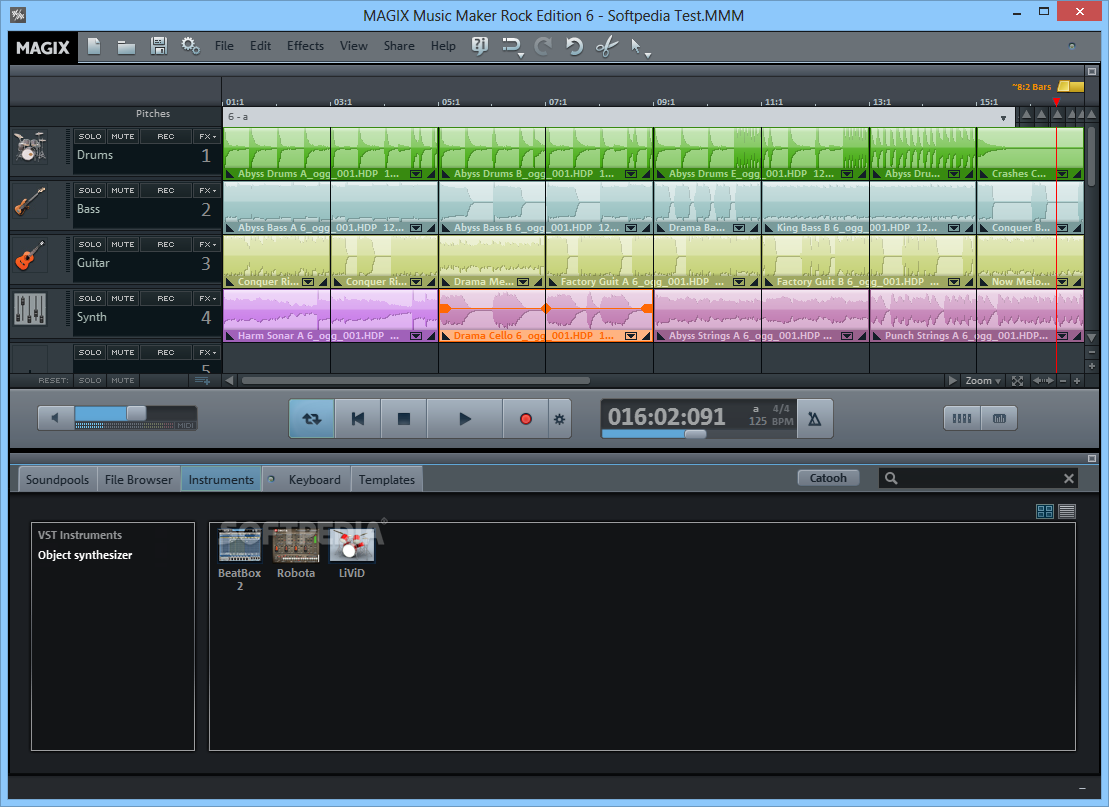Click the Synth mixer track icon
This screenshot has width=1109, height=807.
tap(30, 310)
